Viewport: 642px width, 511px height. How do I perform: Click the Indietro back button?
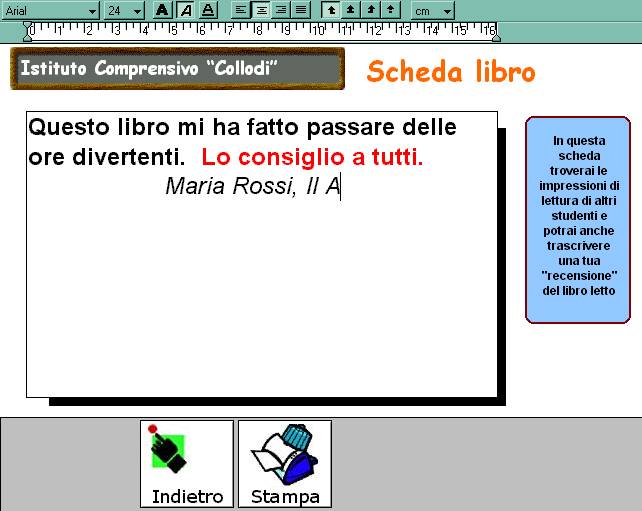pos(187,464)
